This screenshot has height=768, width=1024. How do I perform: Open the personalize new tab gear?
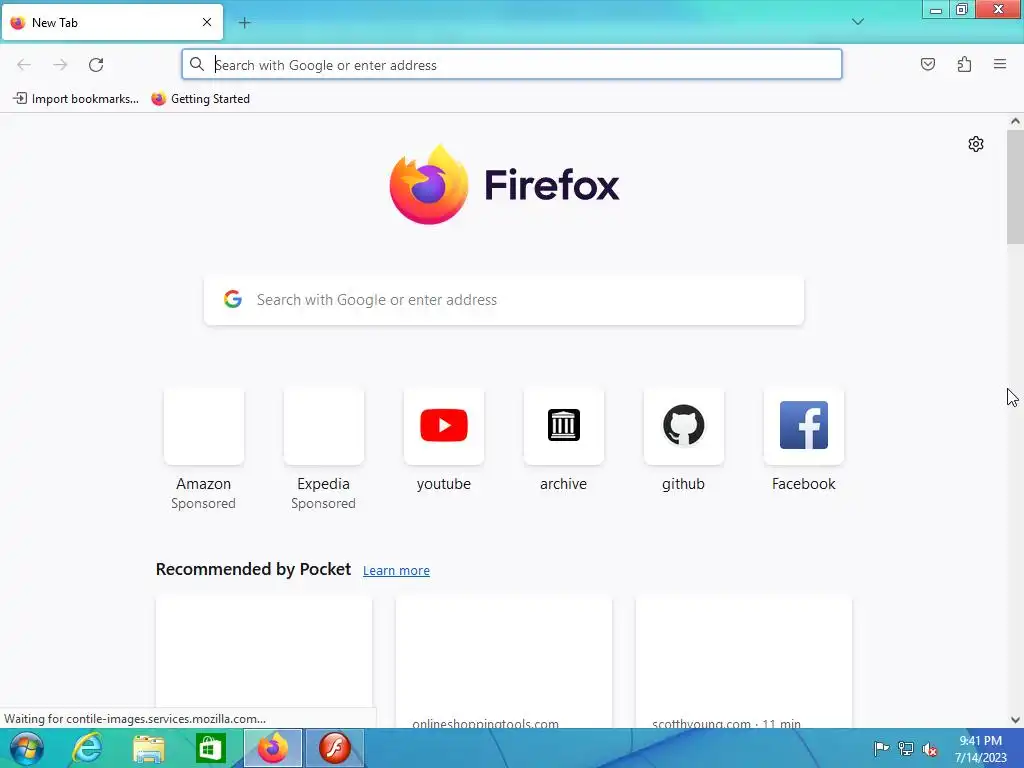point(976,144)
